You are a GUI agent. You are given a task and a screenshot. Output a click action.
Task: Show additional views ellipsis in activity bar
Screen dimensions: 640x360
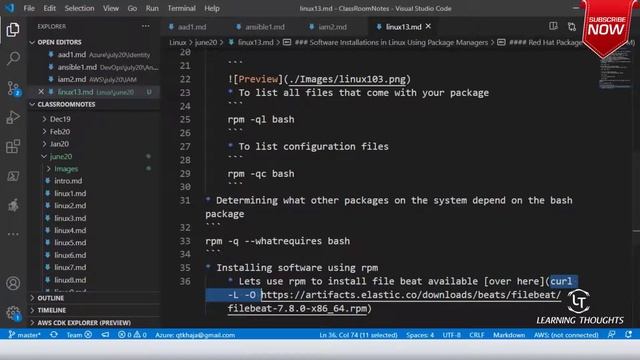[x=13, y=234]
